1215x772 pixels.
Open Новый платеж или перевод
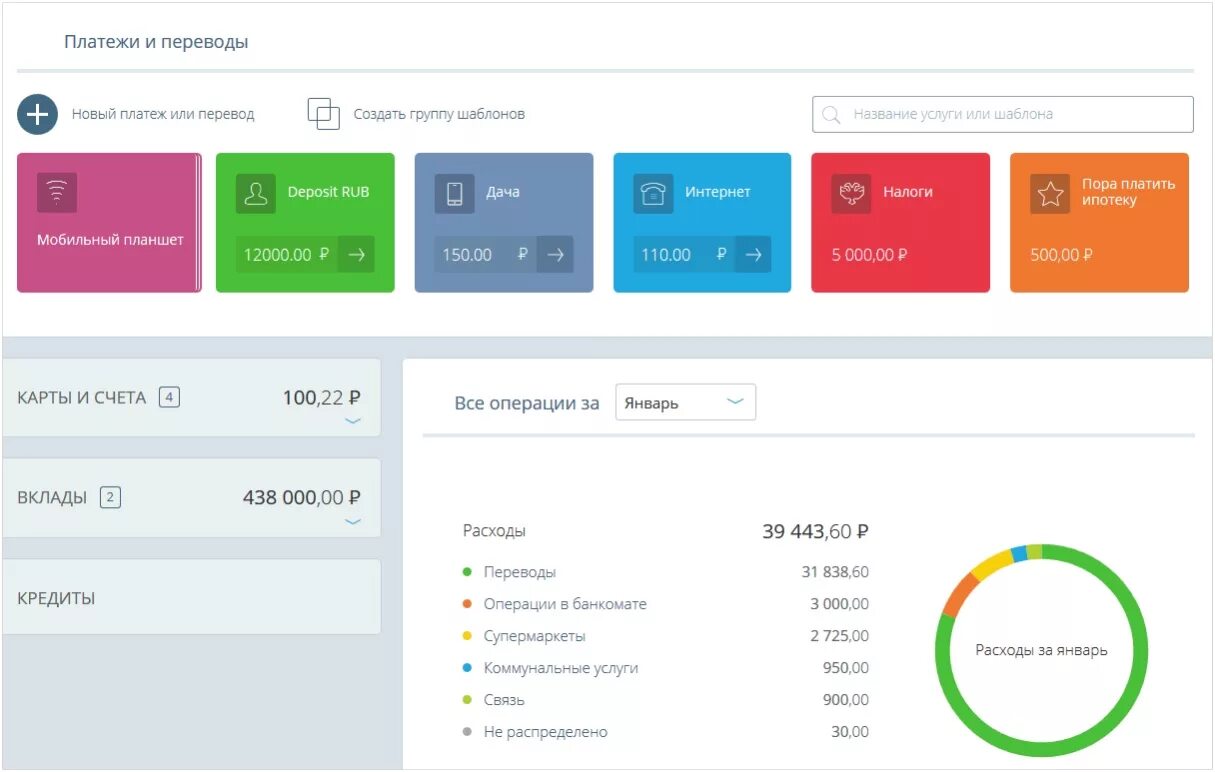point(163,114)
